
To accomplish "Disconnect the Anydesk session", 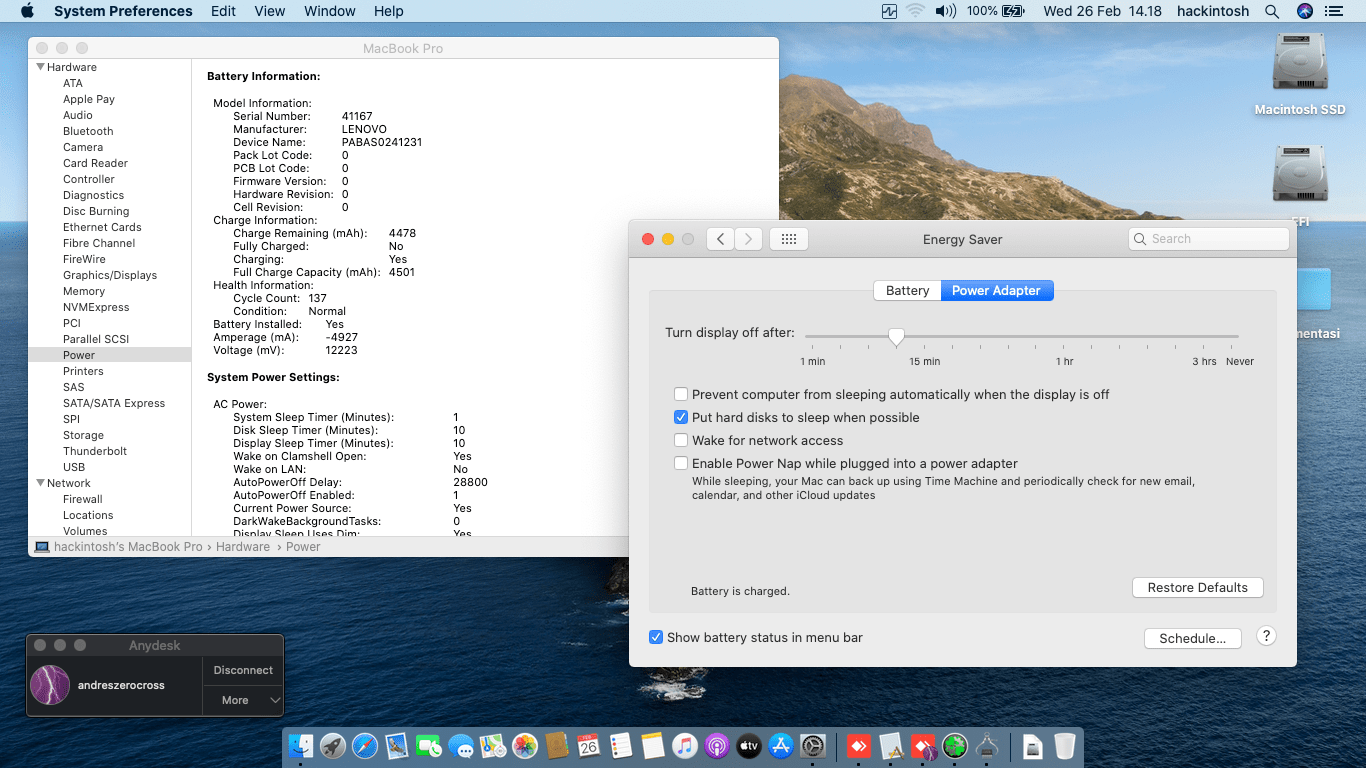I will (x=243, y=670).
